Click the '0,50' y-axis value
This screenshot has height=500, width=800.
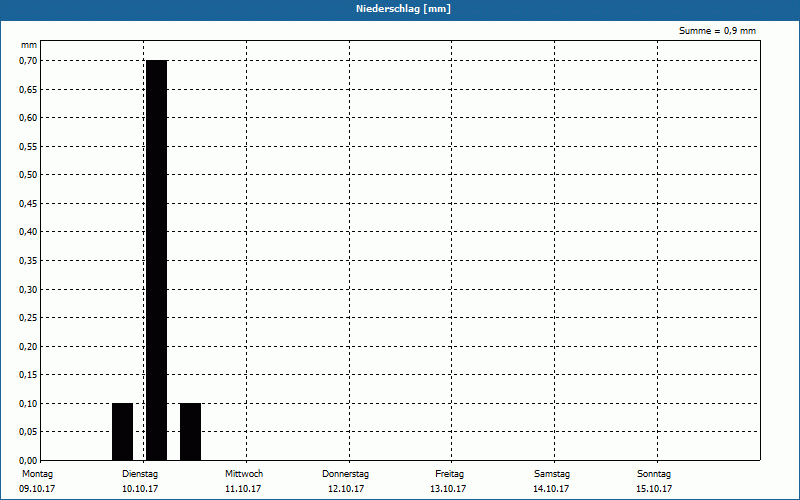(28, 175)
